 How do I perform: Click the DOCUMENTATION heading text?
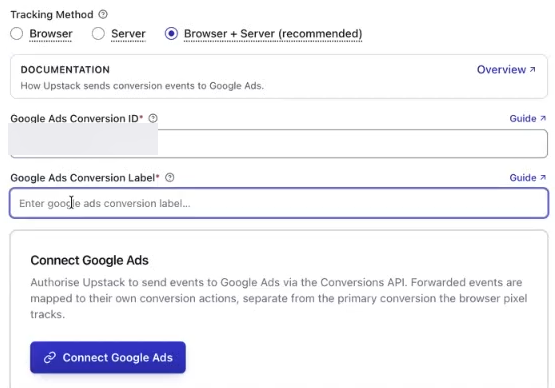tap(65, 70)
